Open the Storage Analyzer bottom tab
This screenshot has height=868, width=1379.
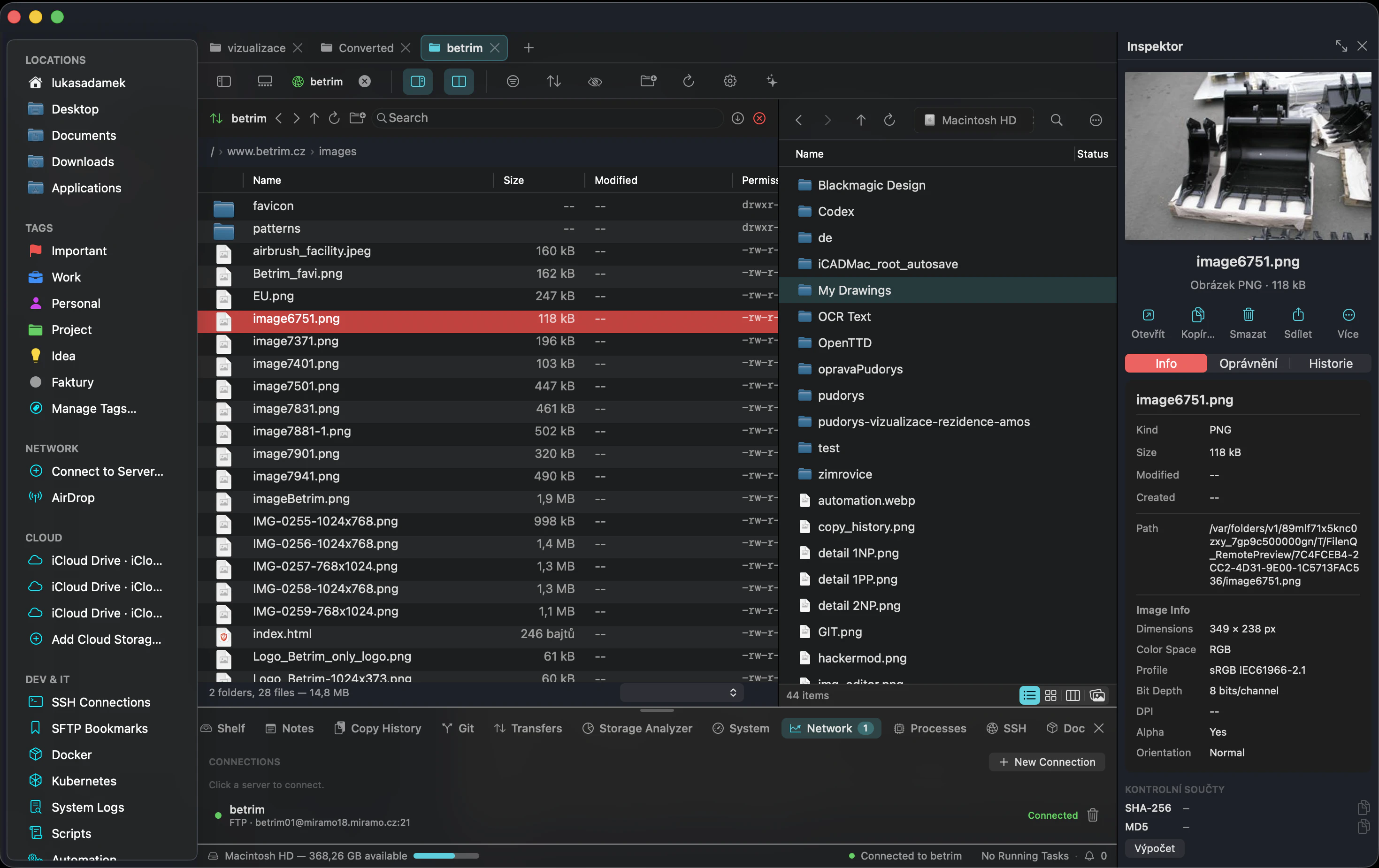(637, 728)
